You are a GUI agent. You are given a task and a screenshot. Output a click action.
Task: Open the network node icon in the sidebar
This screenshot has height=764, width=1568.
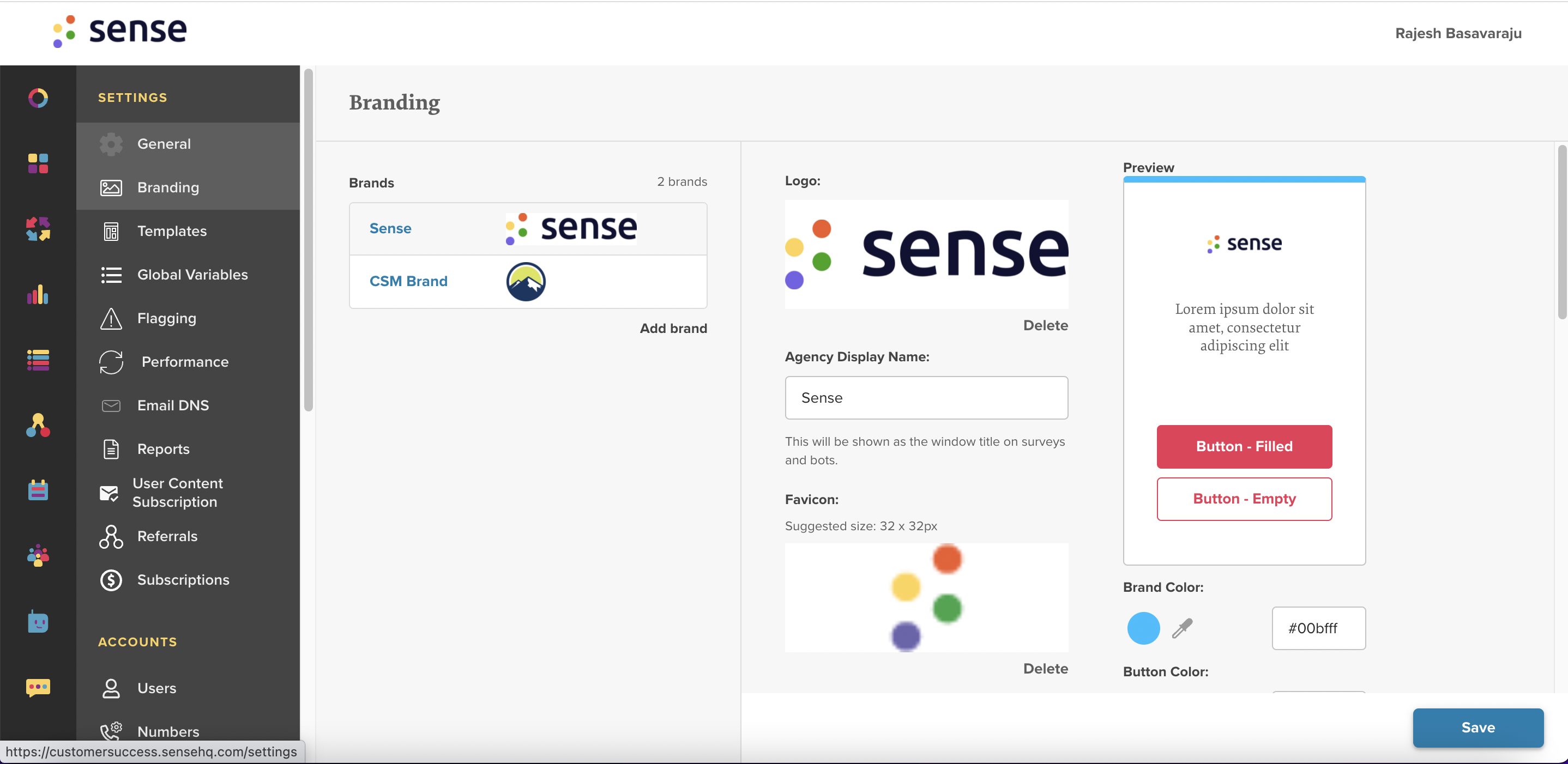click(38, 425)
